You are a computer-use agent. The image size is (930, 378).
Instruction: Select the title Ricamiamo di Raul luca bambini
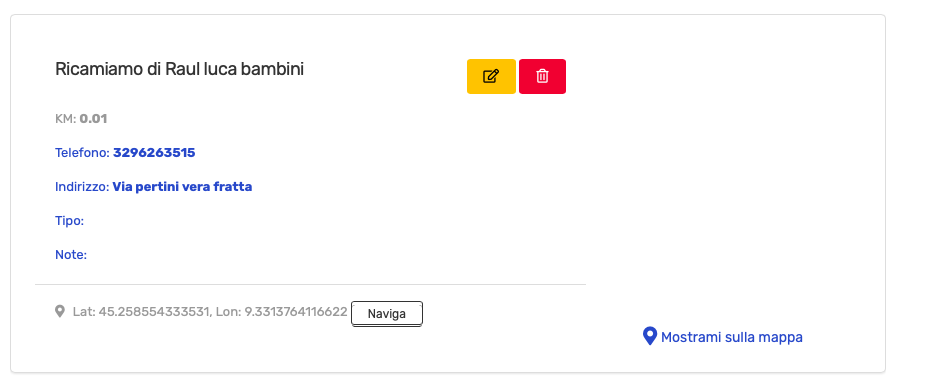[x=179, y=69]
